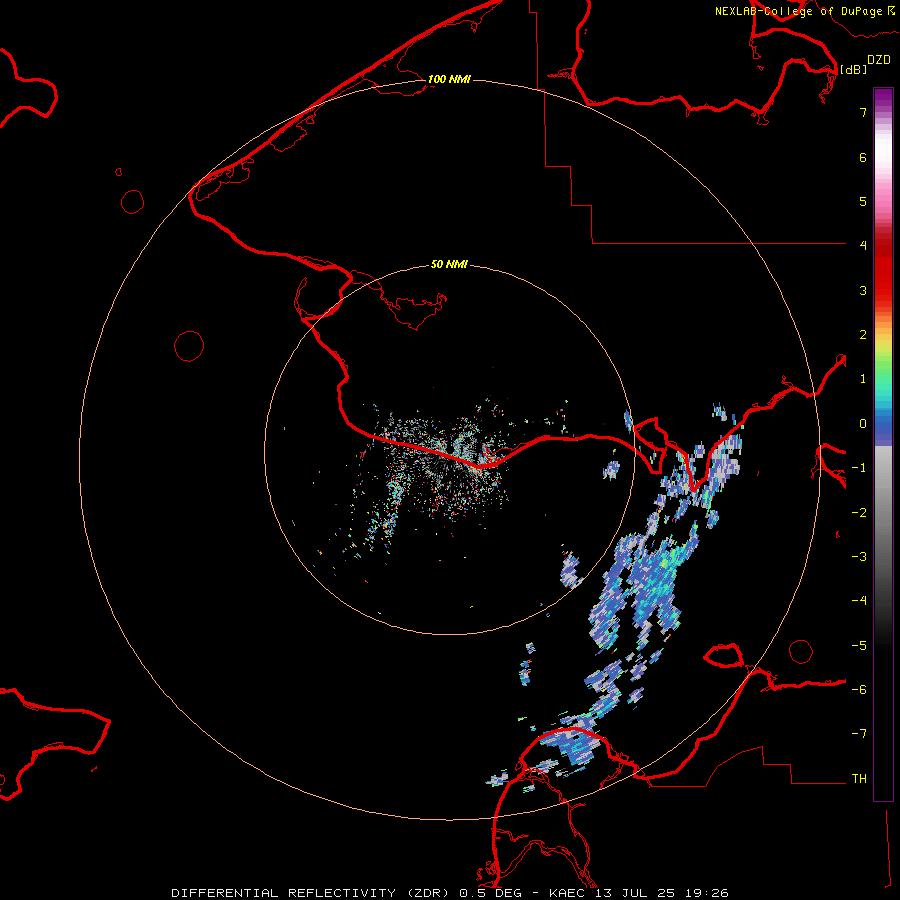The width and height of the screenshot is (900, 900).
Task: Click the 100 NMI range ring label
Action: point(449,79)
